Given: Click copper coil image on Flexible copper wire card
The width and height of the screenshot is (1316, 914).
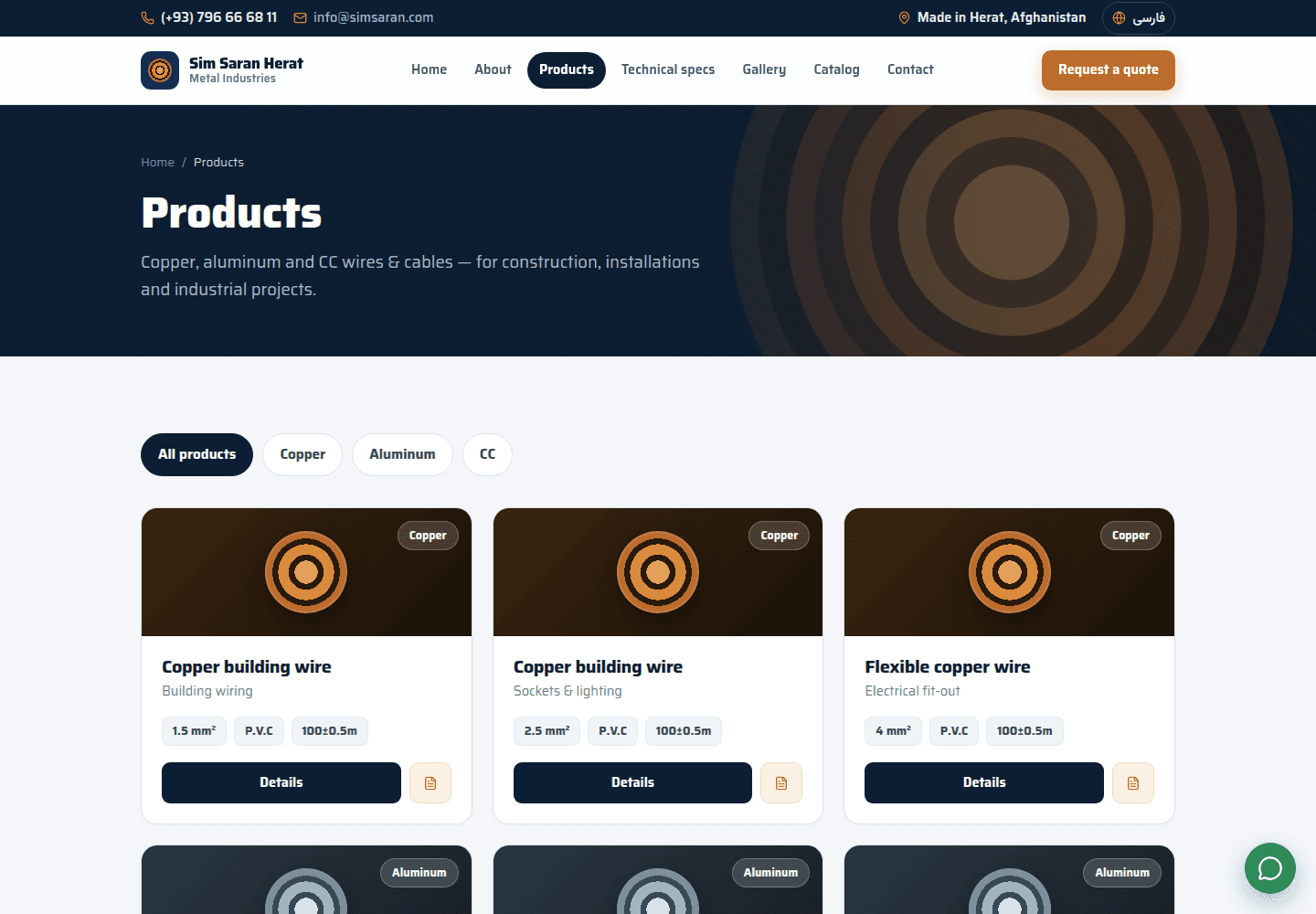Looking at the screenshot, I should pos(1010,572).
